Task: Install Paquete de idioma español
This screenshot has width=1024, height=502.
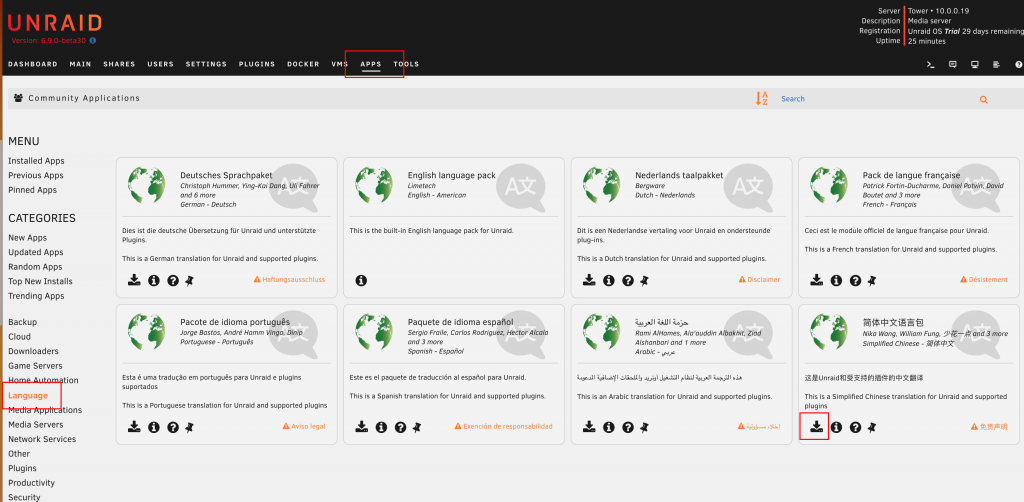Action: [x=362, y=427]
